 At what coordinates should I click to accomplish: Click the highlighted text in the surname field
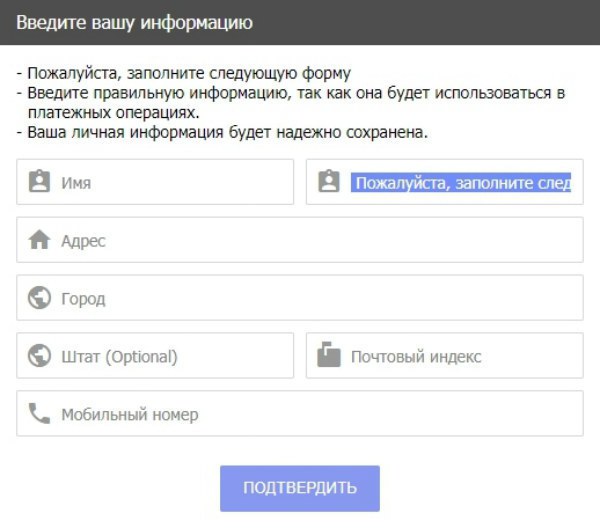click(461, 183)
